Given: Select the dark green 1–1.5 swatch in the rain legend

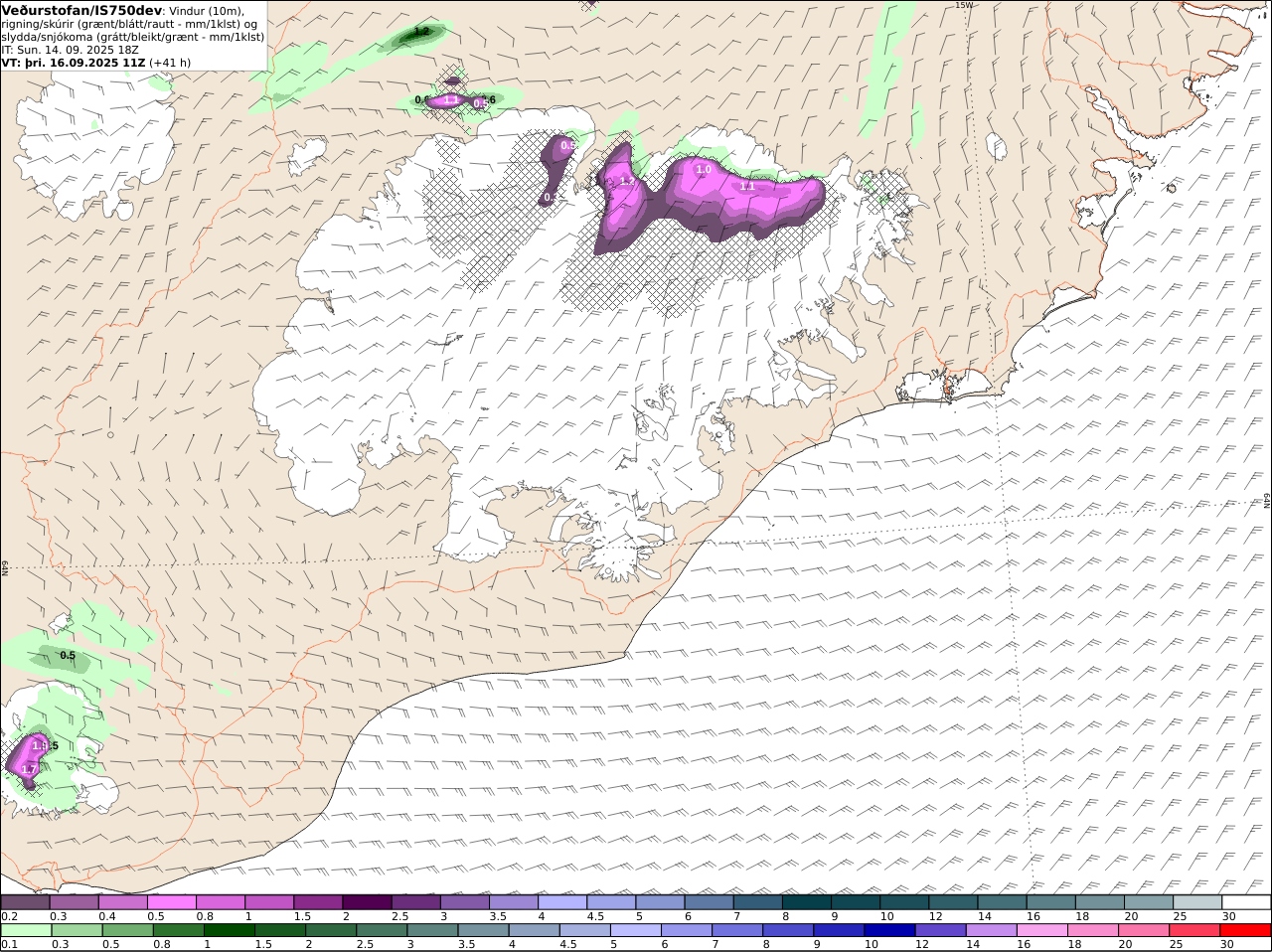Looking at the screenshot, I should coord(230,931).
